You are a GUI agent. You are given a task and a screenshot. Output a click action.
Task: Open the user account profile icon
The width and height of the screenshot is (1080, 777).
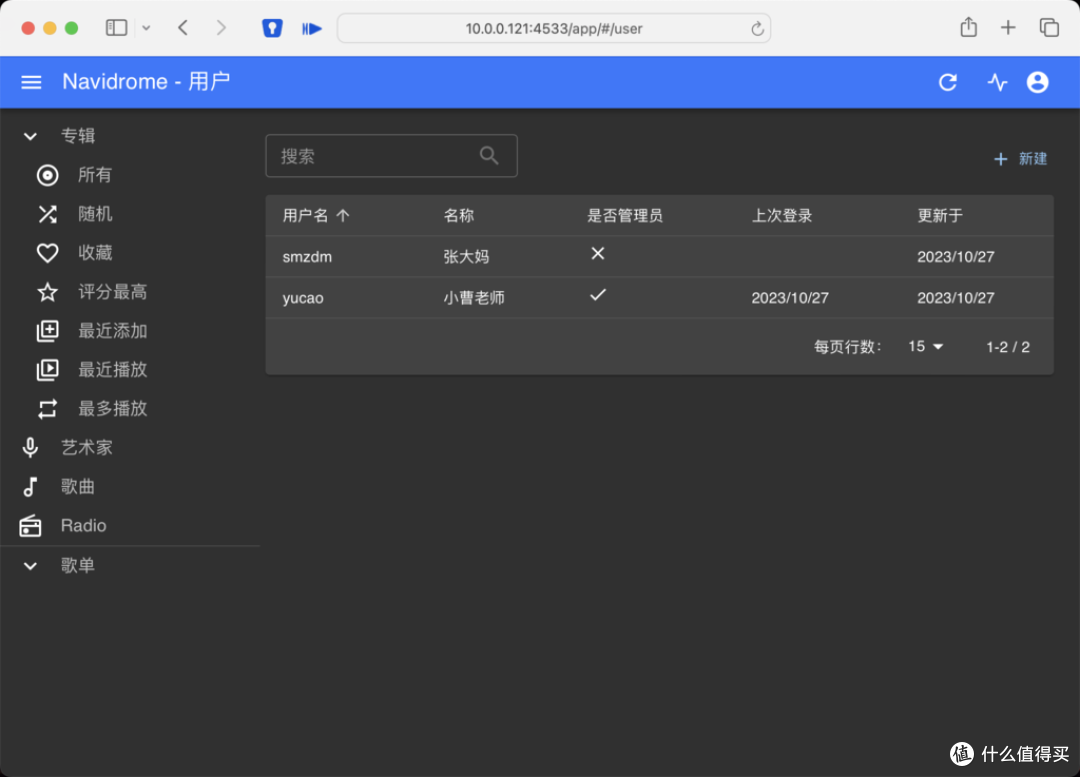[x=1037, y=83]
